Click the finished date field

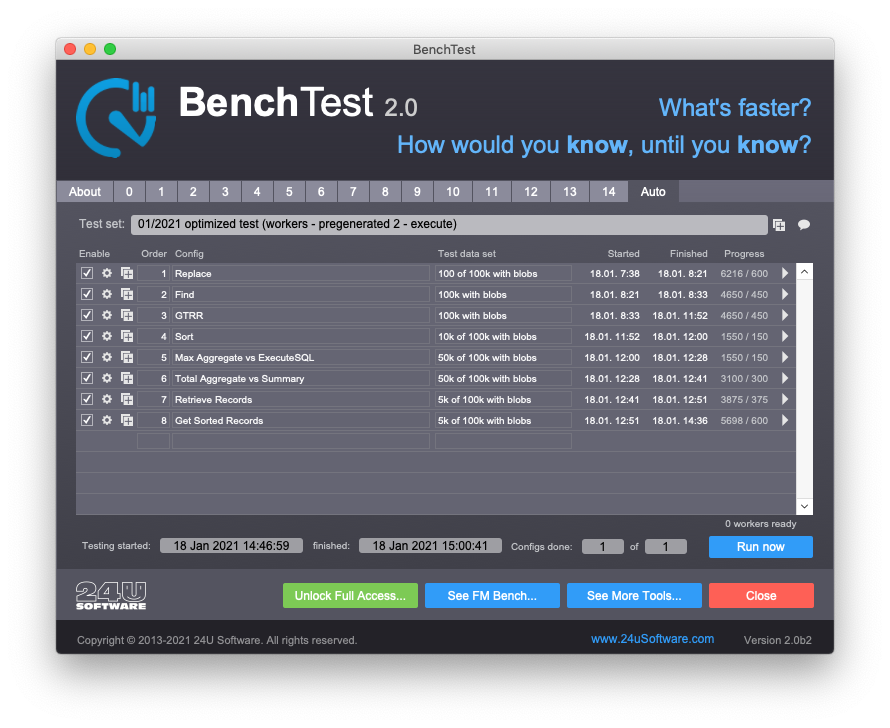click(x=430, y=546)
